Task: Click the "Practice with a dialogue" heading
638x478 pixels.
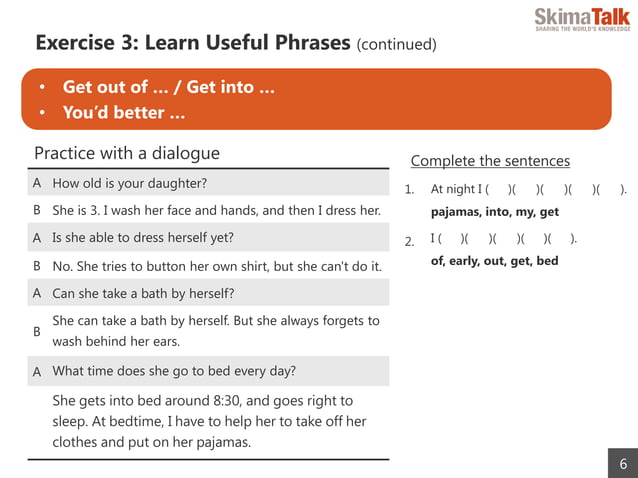Action: 127,153
